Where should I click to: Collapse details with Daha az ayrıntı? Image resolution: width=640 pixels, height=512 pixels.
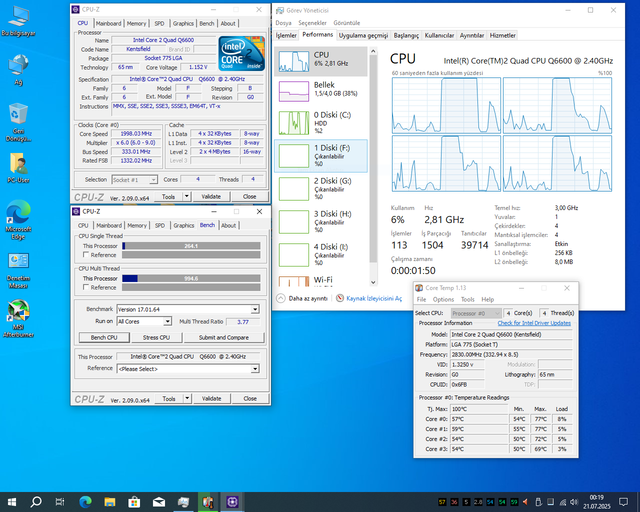(x=302, y=298)
